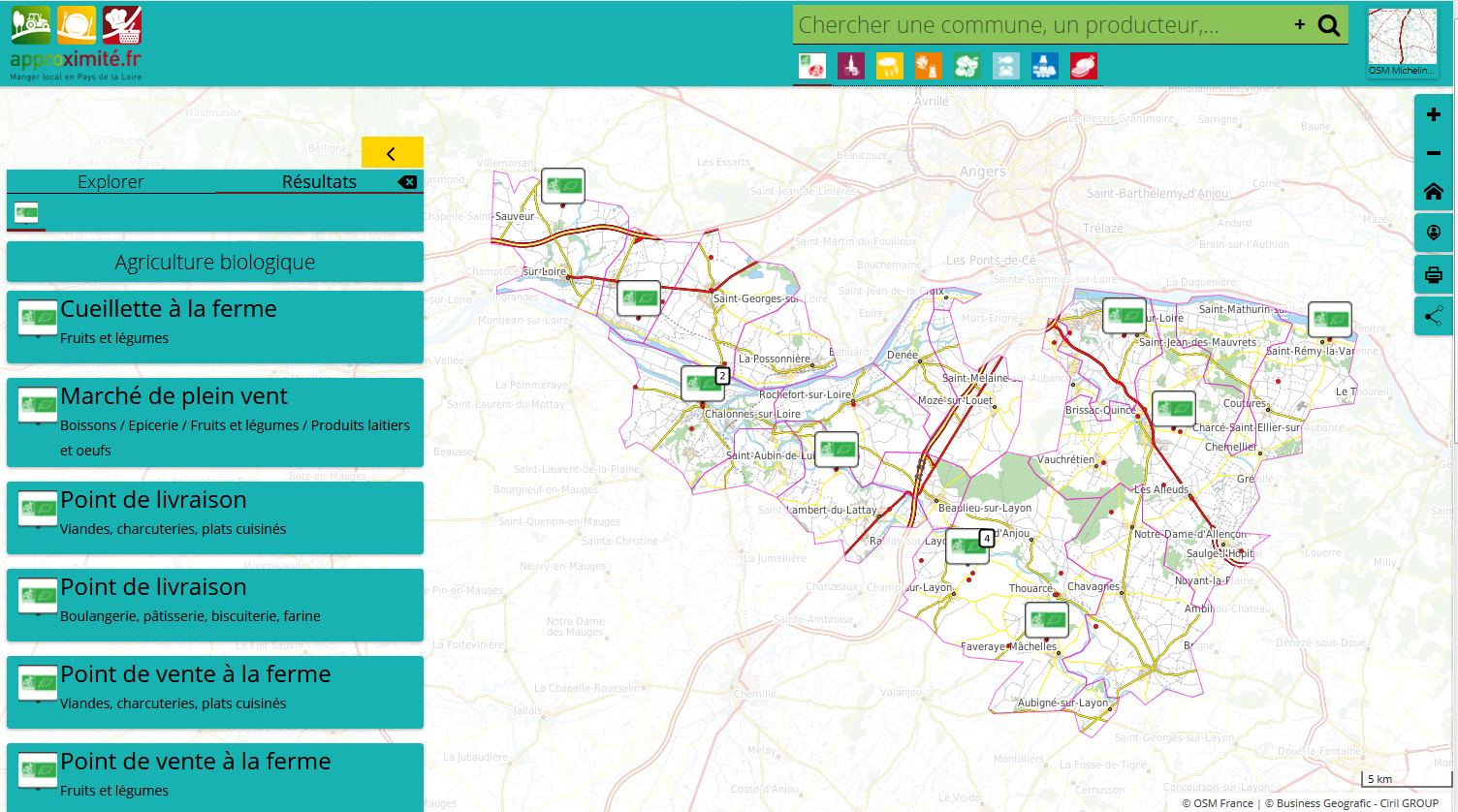Focus the Chercher une commune search field
The height and width of the screenshot is (812, 1458).
point(1042,25)
